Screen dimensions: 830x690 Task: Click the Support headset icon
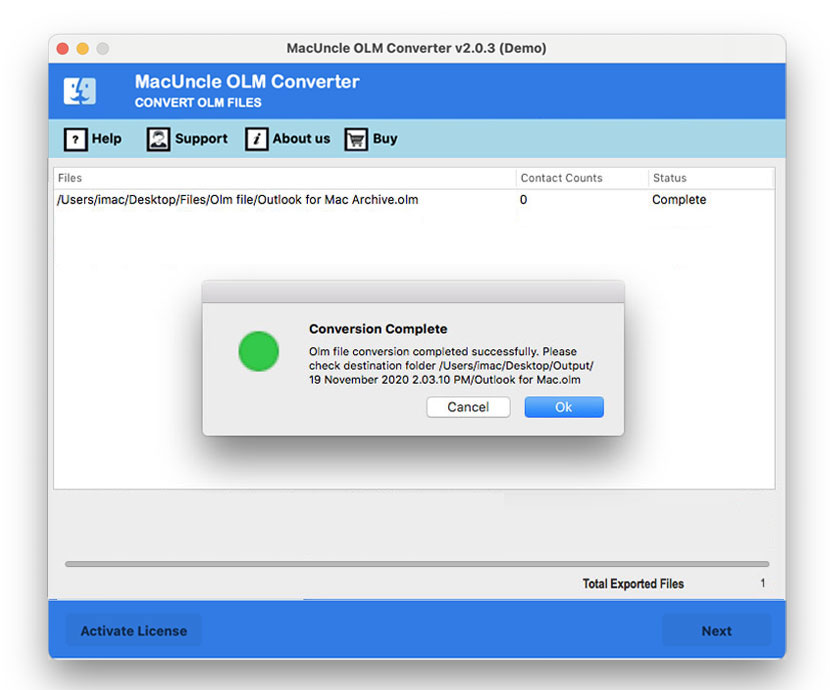[157, 138]
